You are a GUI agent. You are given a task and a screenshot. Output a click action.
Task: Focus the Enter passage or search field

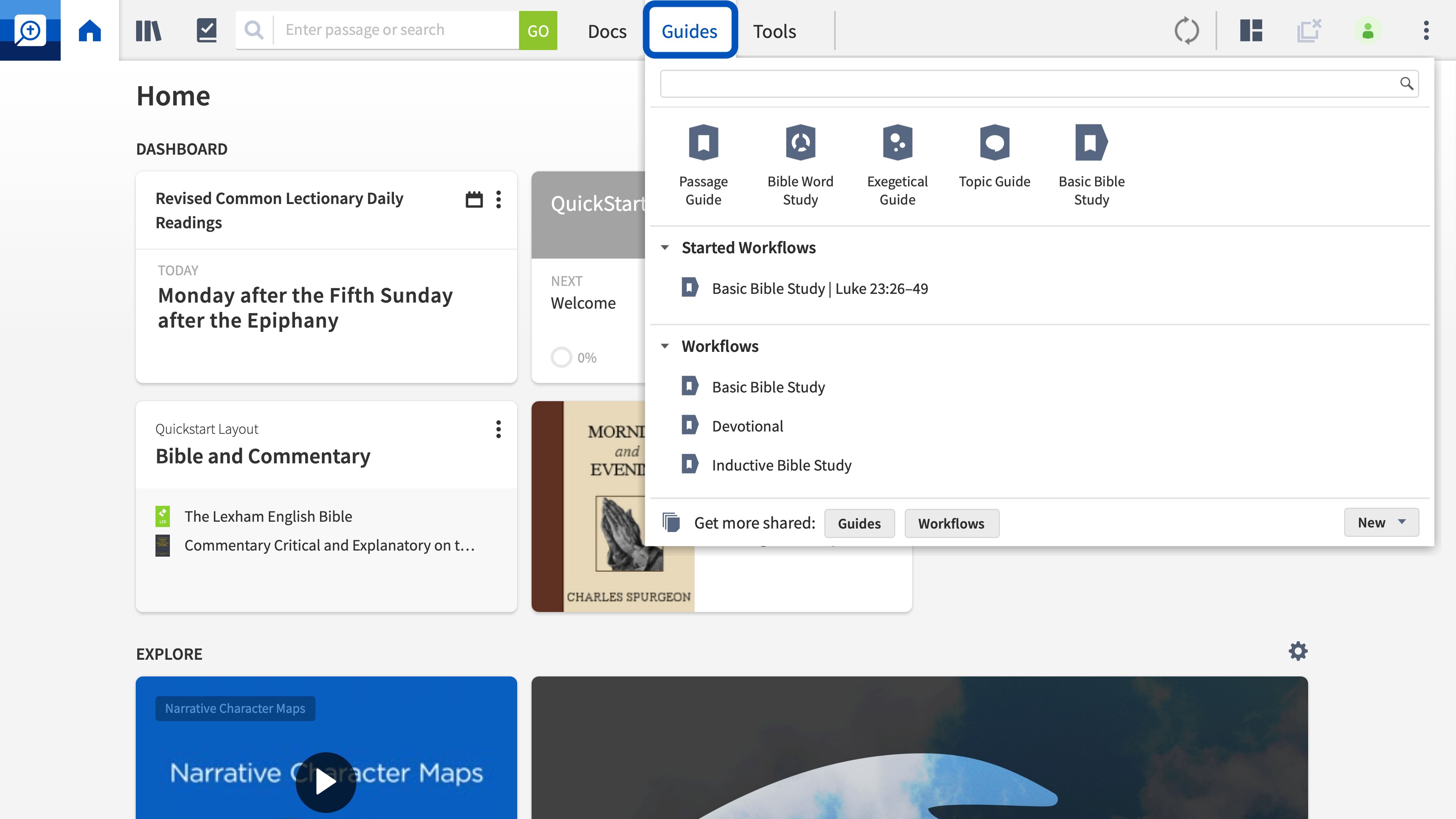pos(395,30)
